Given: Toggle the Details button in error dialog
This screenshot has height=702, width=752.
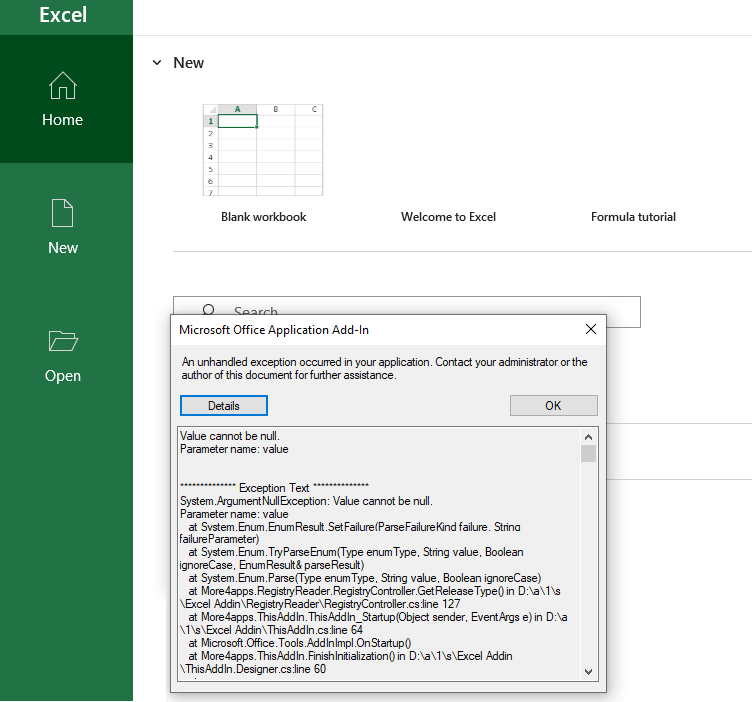Looking at the screenshot, I should tap(224, 406).
